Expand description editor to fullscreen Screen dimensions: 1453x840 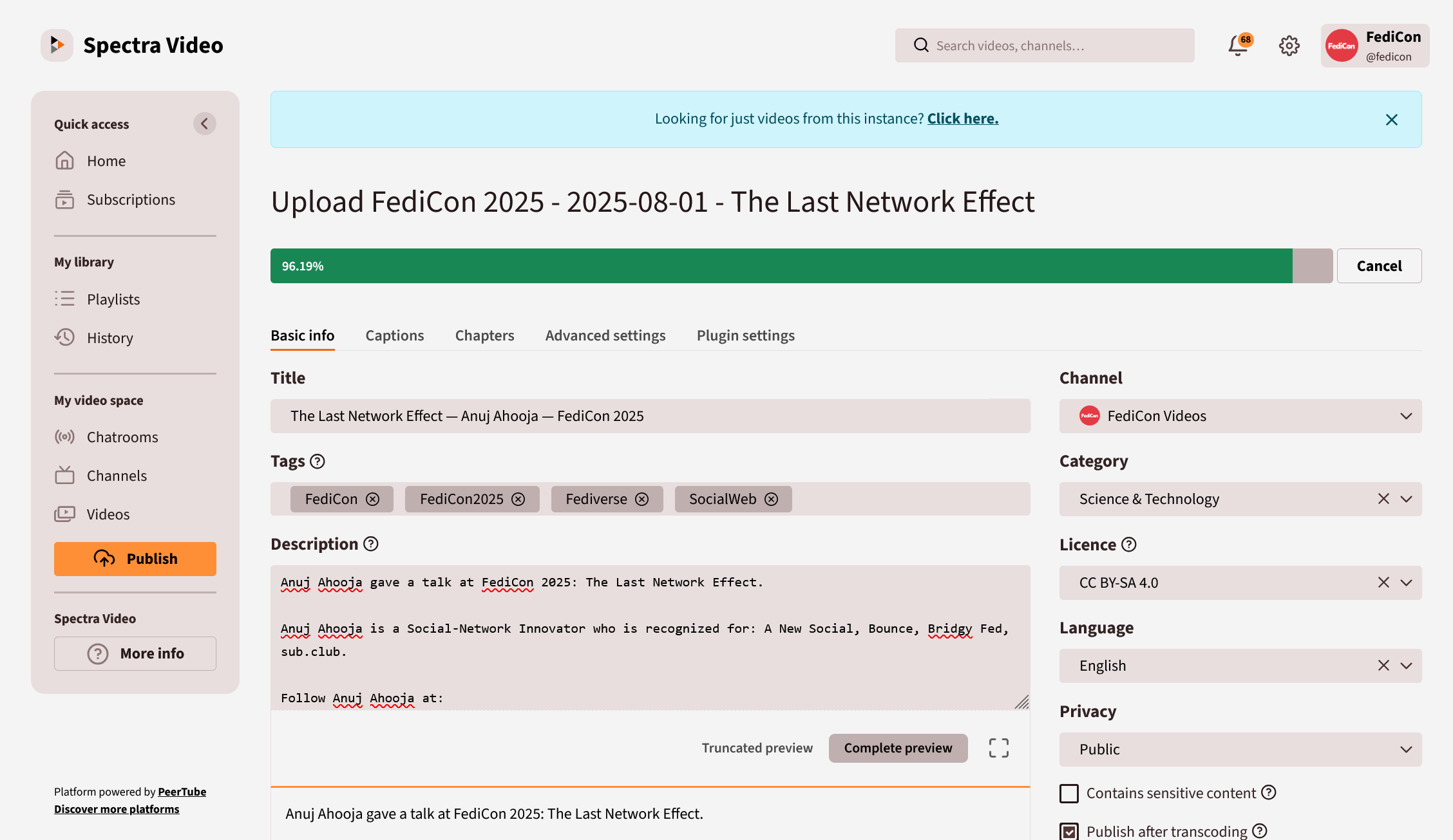pos(999,748)
